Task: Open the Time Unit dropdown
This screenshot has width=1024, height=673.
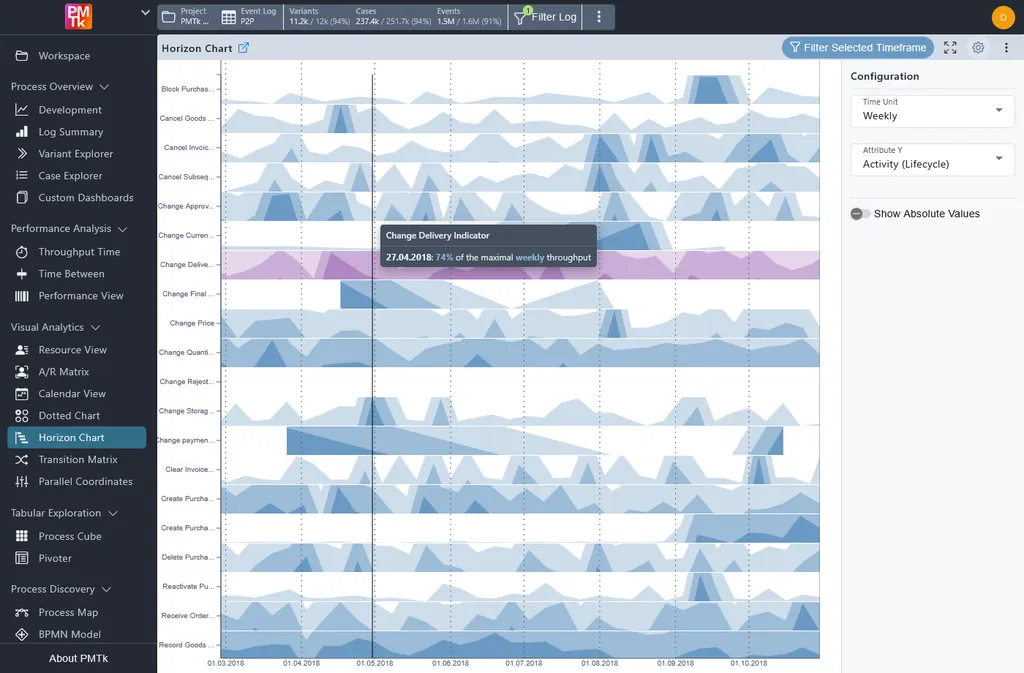Action: click(x=932, y=110)
